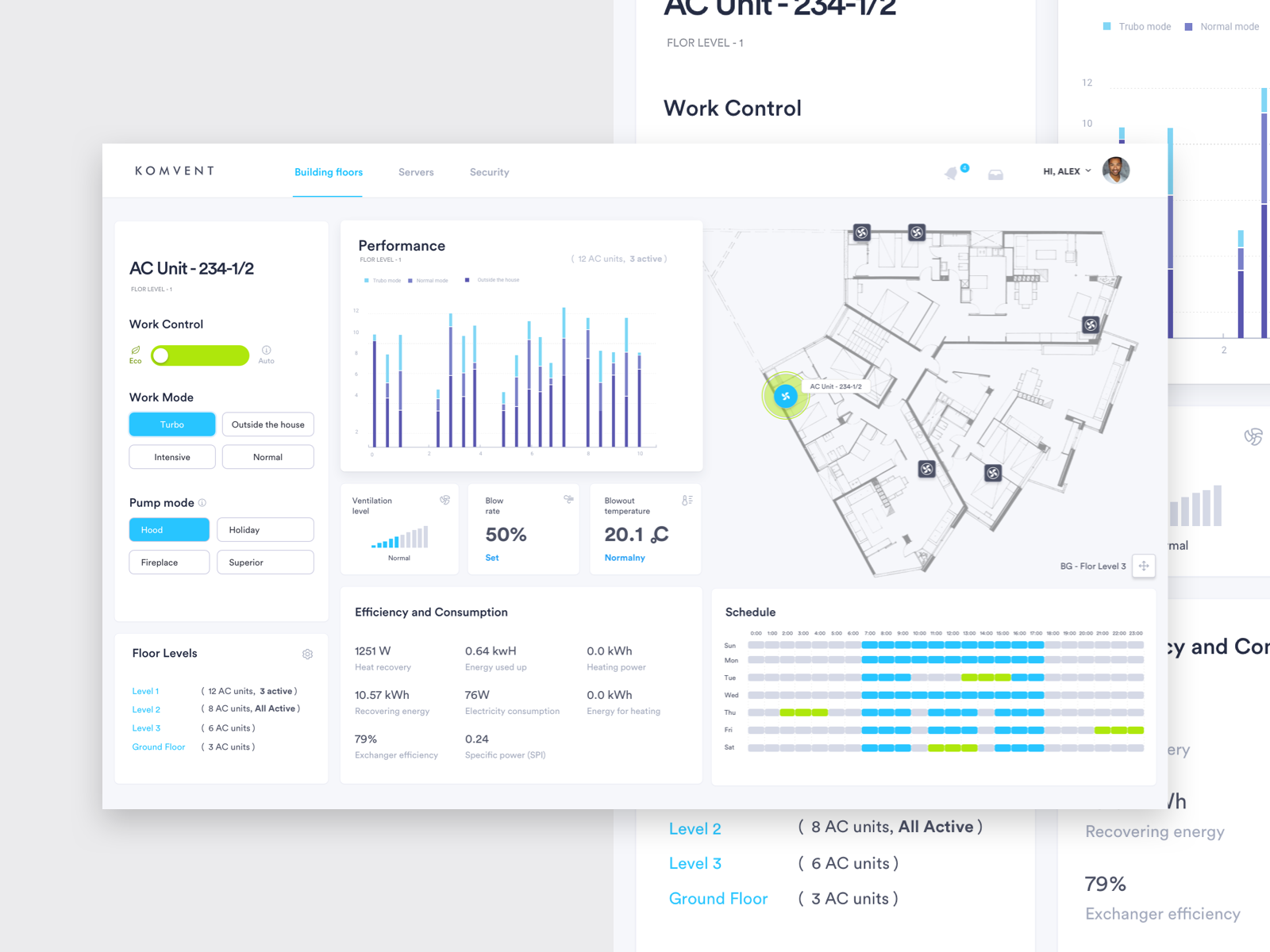Viewport: 1270px width, 952px height.
Task: Click the thermometer icon in Blowout temperature card
Action: coord(687,500)
